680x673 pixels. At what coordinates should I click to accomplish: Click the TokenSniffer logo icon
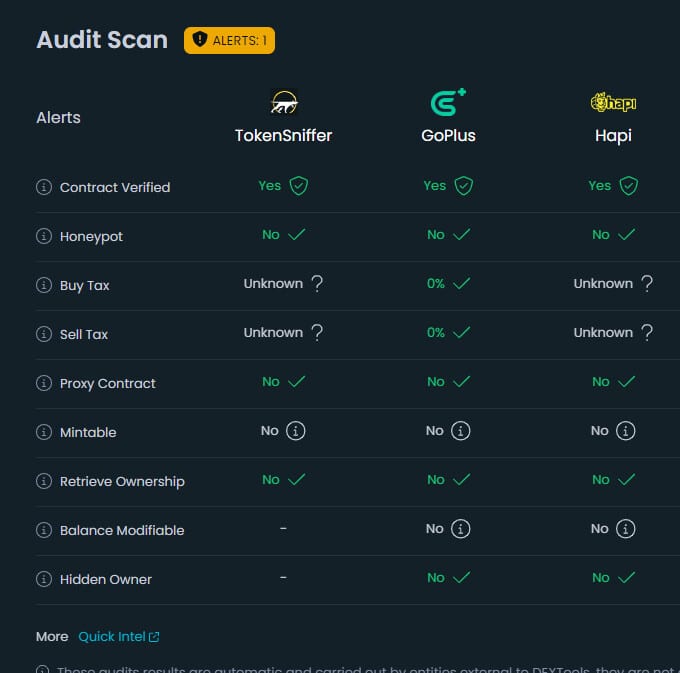(x=284, y=103)
